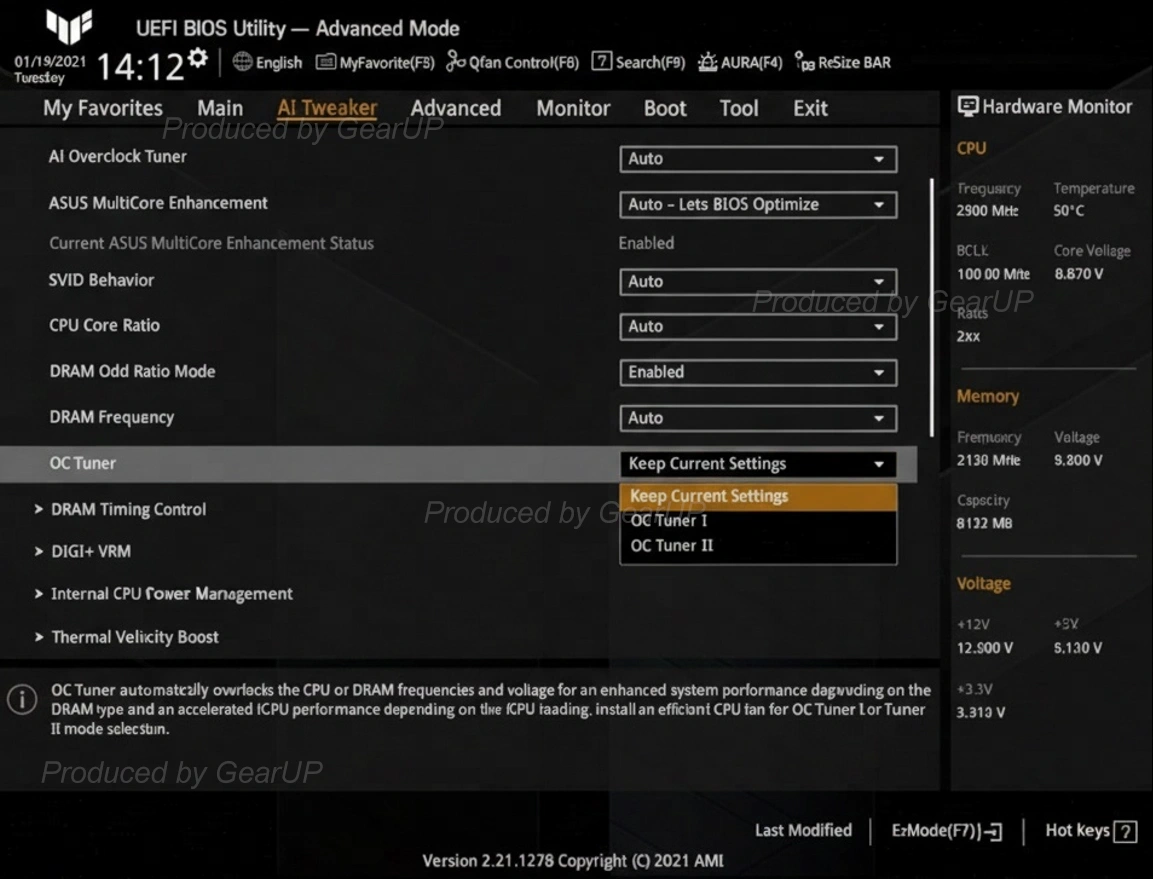Image resolution: width=1153 pixels, height=879 pixels.
Task: Choose OC Tuner I option
Action: click(758, 521)
